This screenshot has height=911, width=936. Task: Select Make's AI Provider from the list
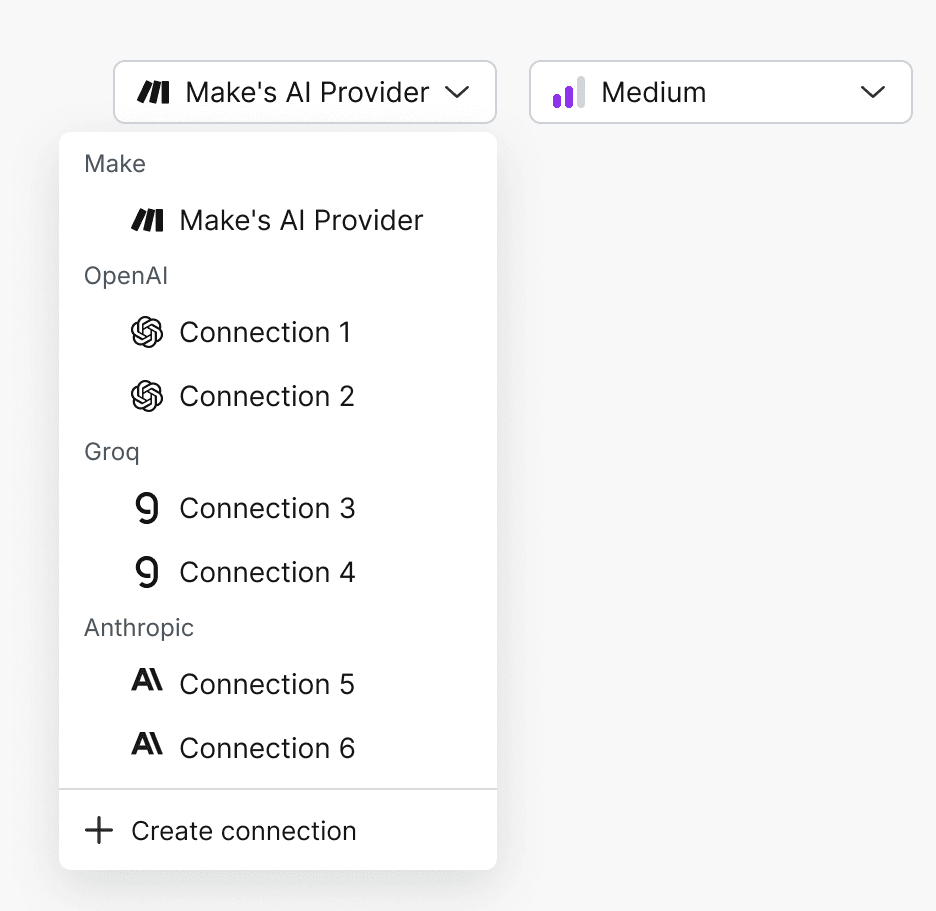[x=301, y=220]
